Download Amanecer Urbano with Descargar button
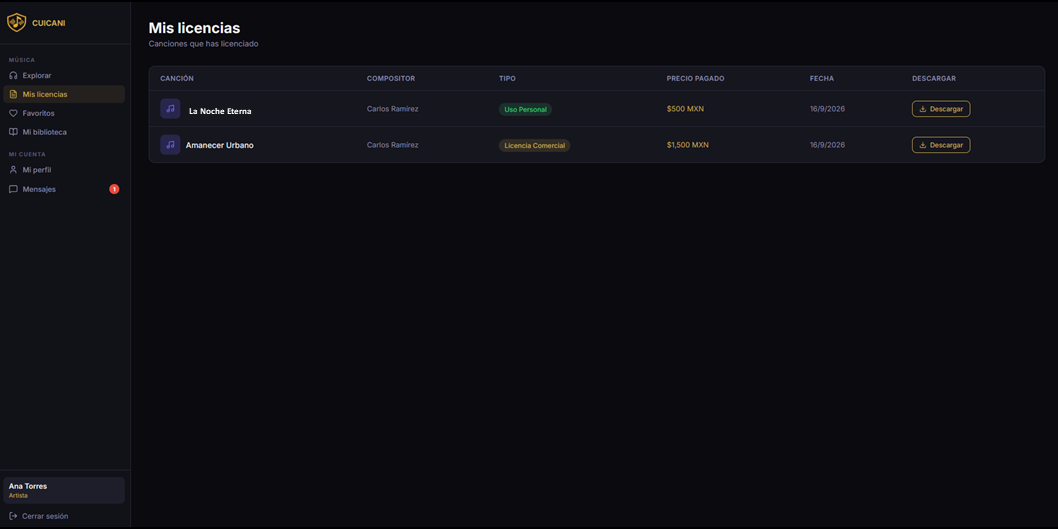The height and width of the screenshot is (529, 1058). click(x=941, y=145)
